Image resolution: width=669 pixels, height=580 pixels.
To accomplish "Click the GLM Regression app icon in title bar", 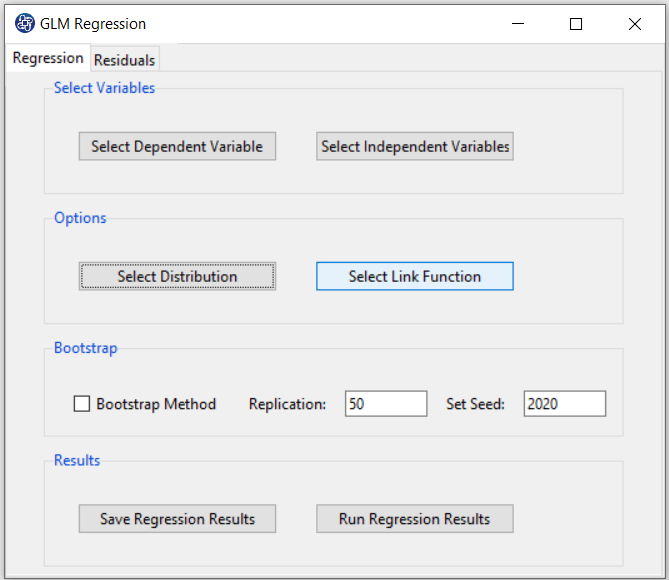I will click(25, 23).
